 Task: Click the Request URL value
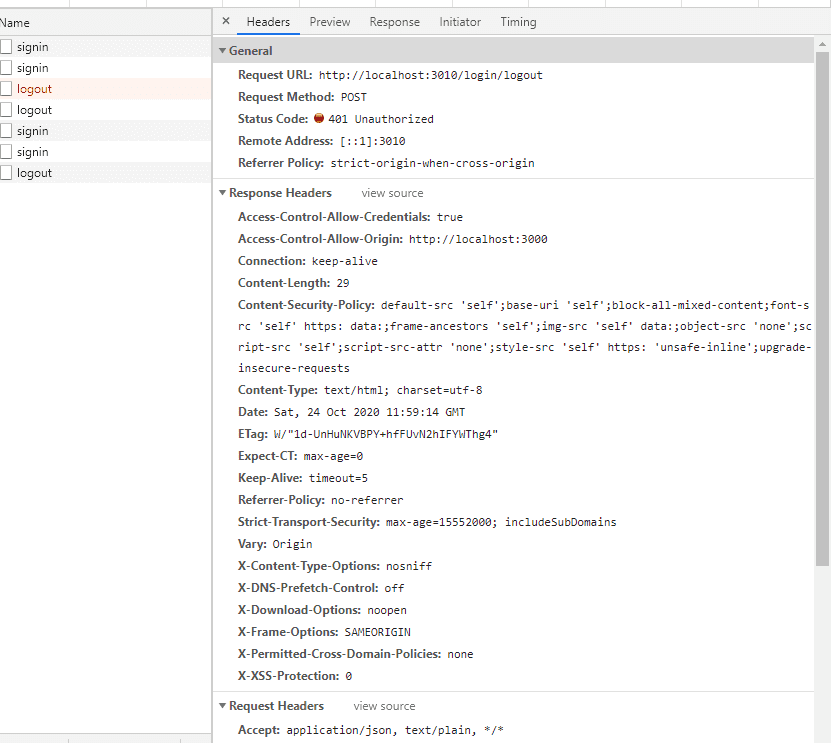point(431,75)
